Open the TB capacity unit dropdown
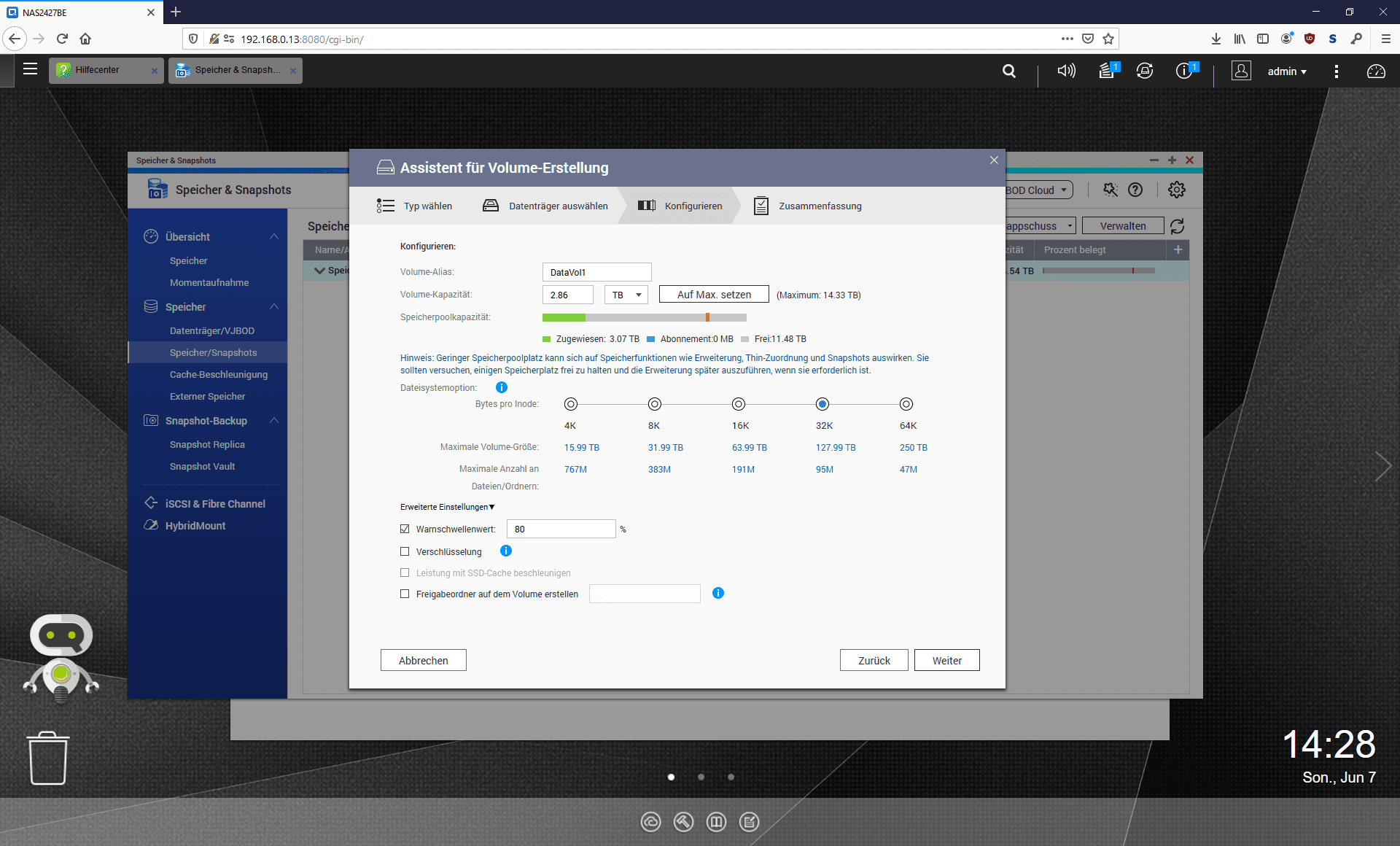This screenshot has width=1400, height=846. (x=626, y=295)
